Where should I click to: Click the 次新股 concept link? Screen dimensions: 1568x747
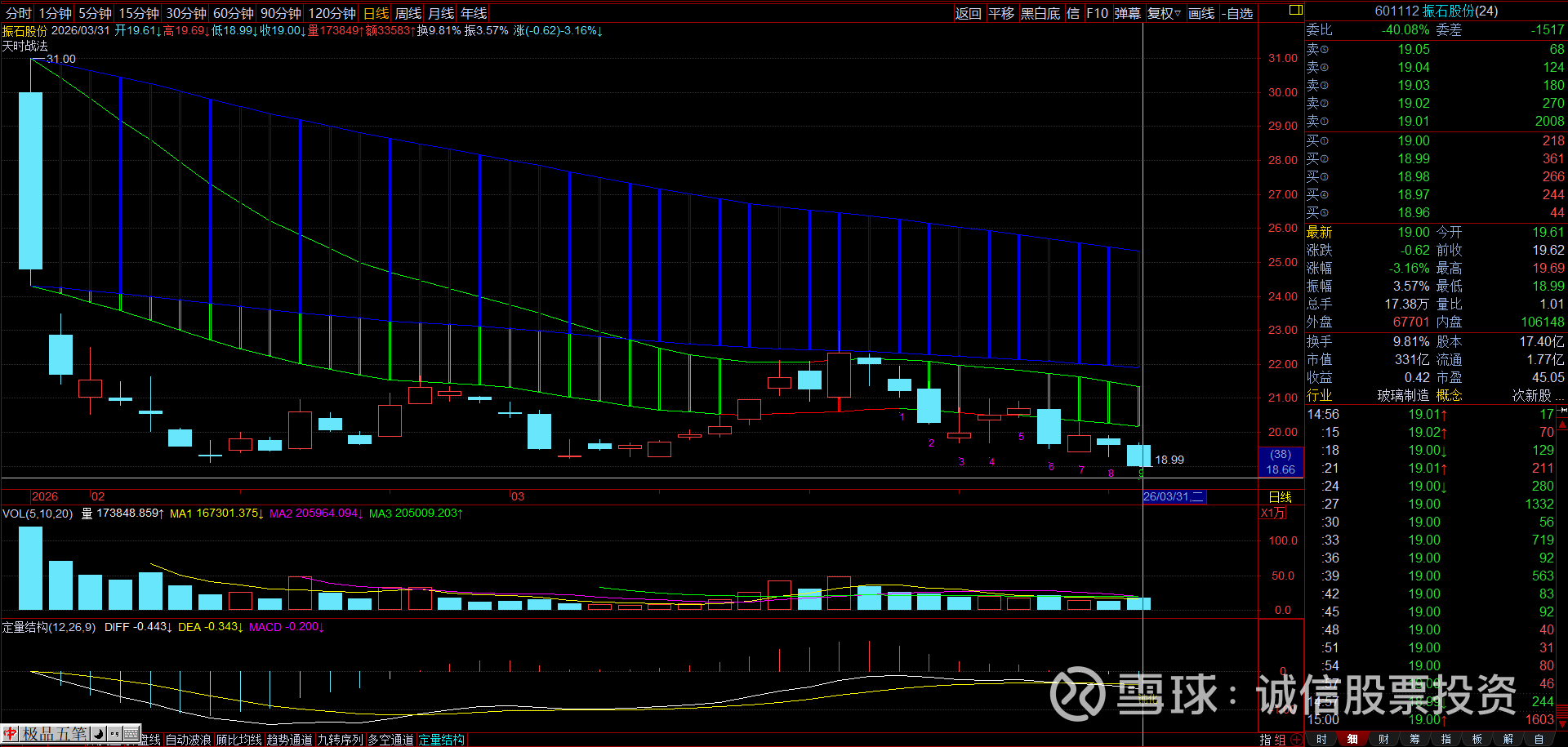(x=1531, y=395)
